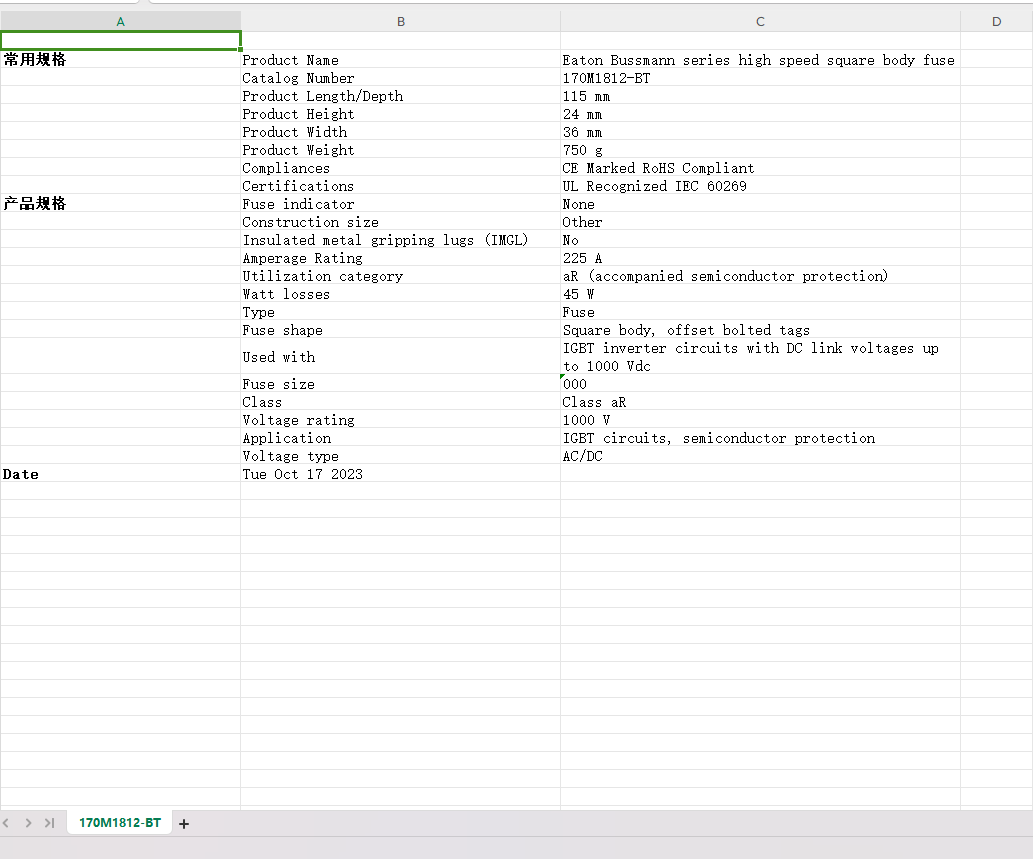1033x859 pixels.
Task: Click the IGBT inverter circuits value cell
Action: [760, 356]
